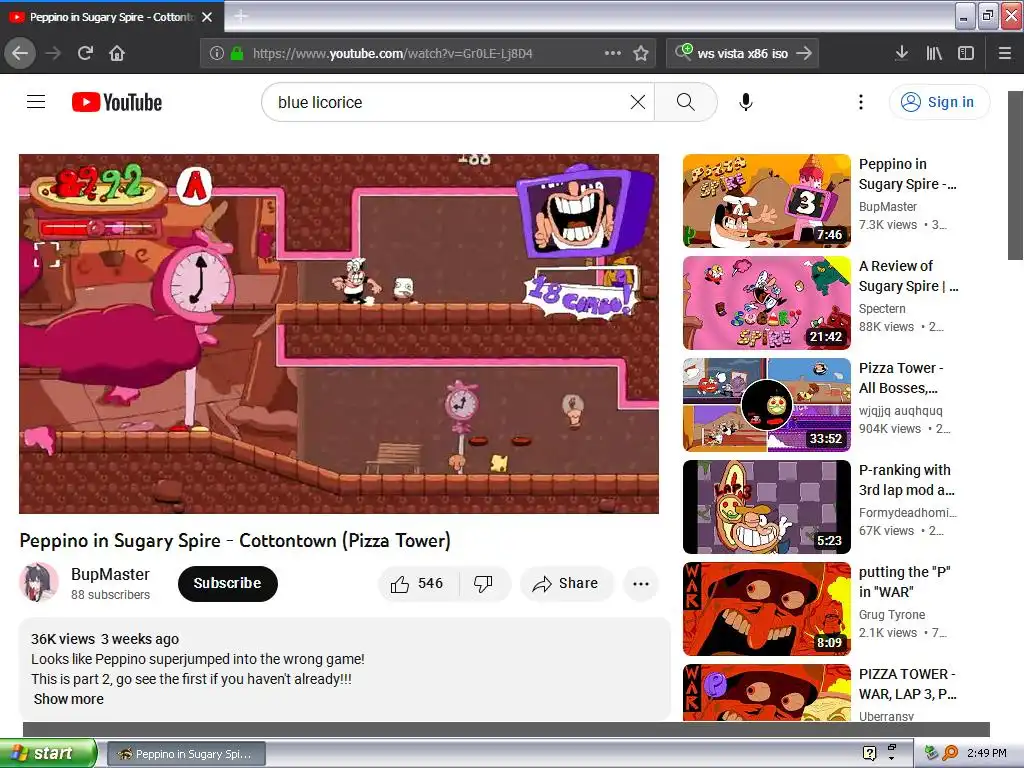The image size is (1024, 768).
Task: Open 'Pizza Tower - All Bosses' video title
Action: (x=901, y=377)
